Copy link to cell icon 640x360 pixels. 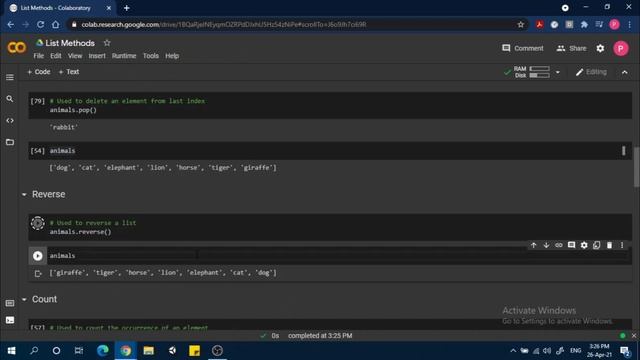click(559, 245)
